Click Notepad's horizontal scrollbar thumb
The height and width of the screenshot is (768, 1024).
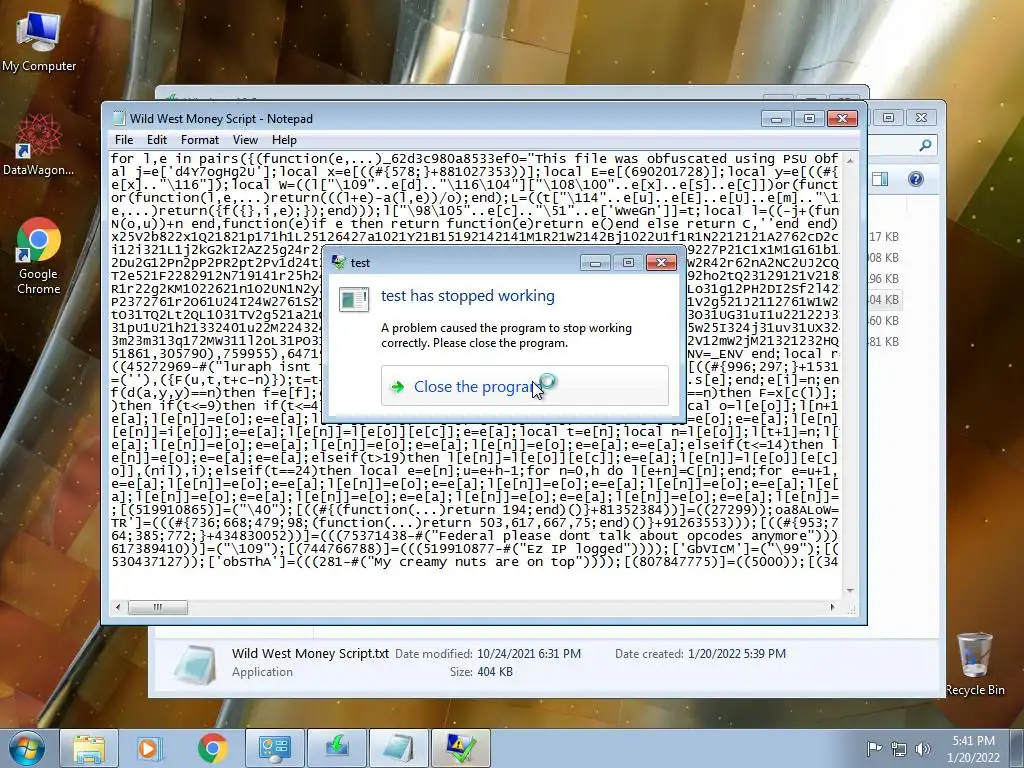tap(157, 607)
